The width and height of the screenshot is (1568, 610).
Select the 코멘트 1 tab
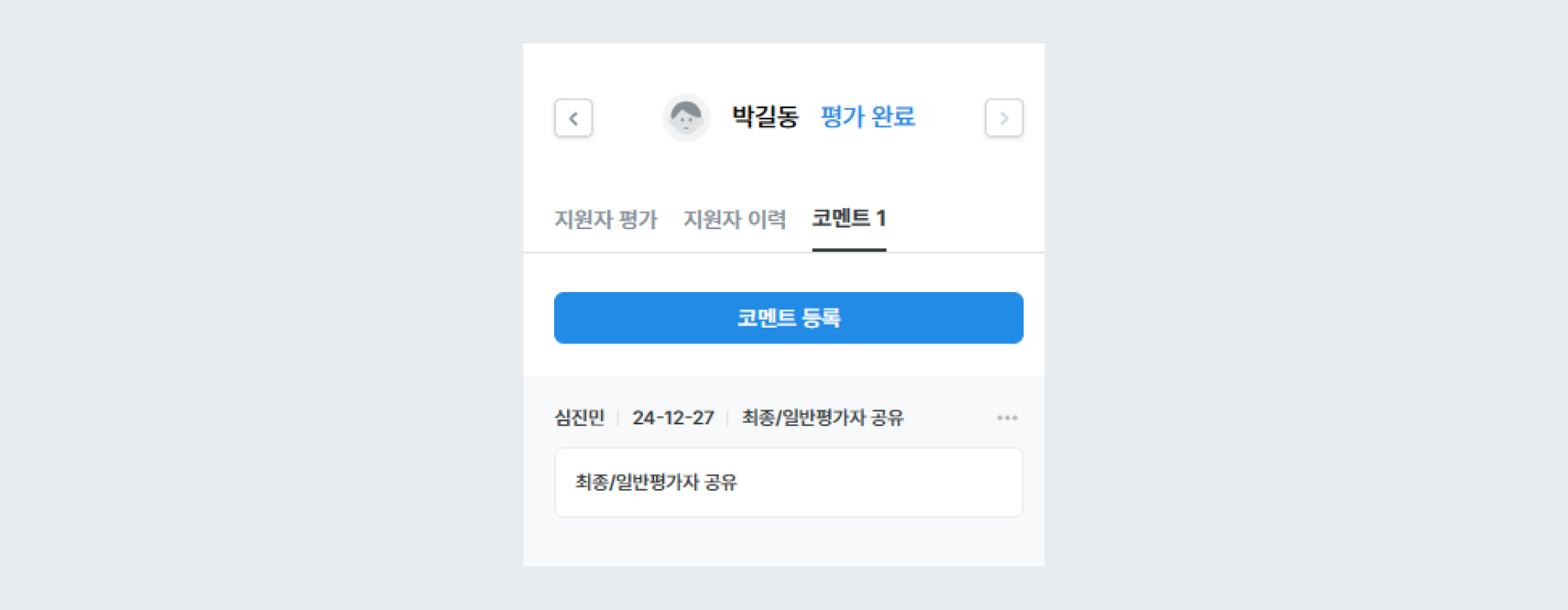tap(848, 219)
